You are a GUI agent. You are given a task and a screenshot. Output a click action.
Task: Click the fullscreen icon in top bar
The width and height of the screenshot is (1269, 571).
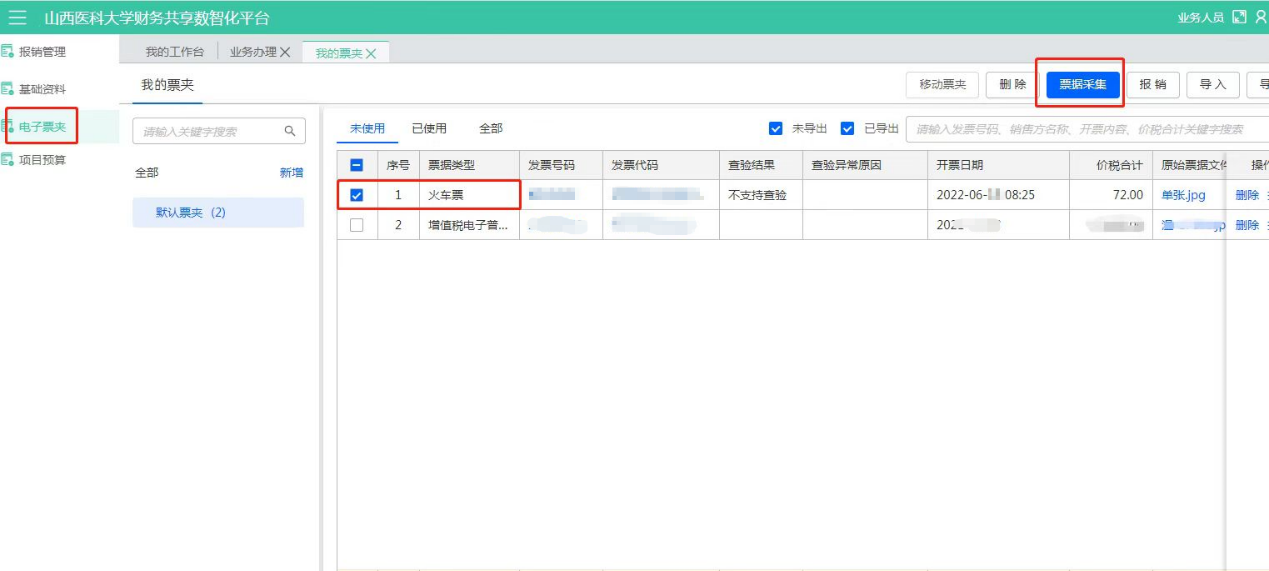[1239, 17]
